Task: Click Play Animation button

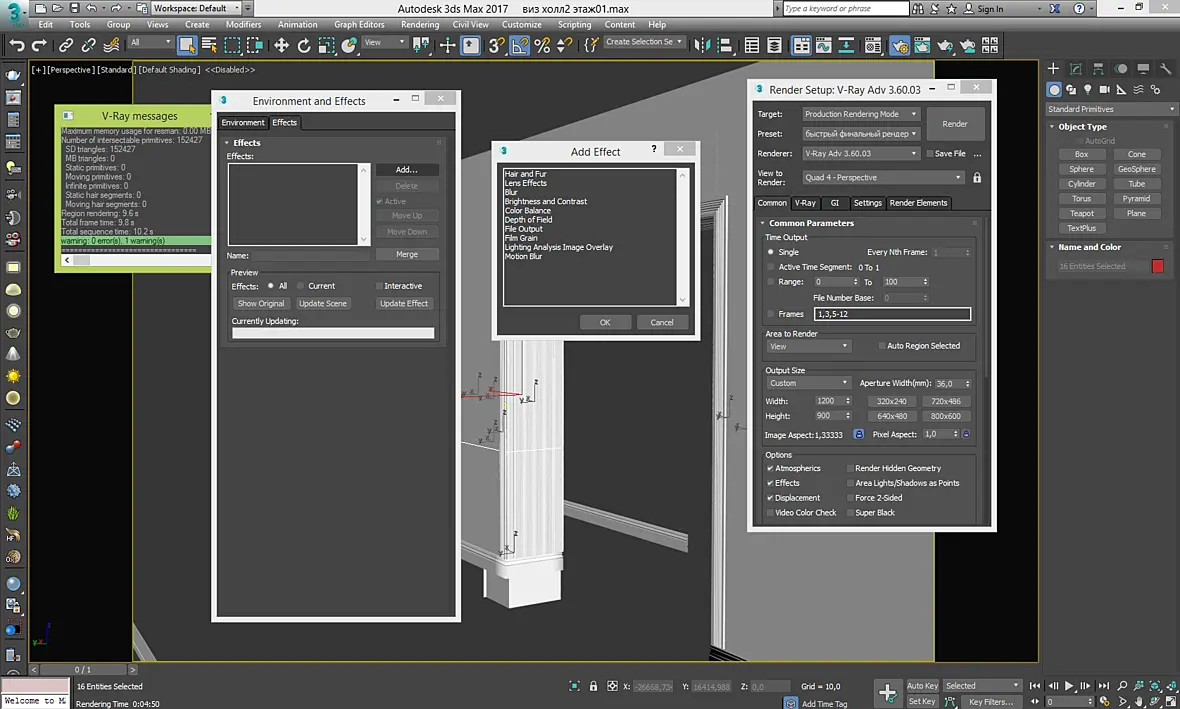Action: (x=1069, y=686)
